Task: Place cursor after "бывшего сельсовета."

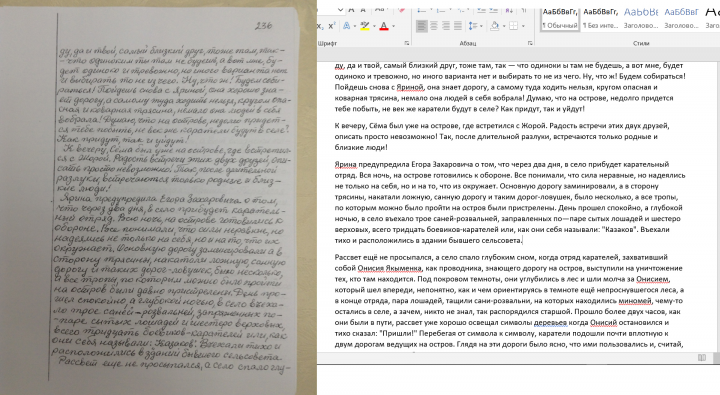Action: [x=523, y=240]
